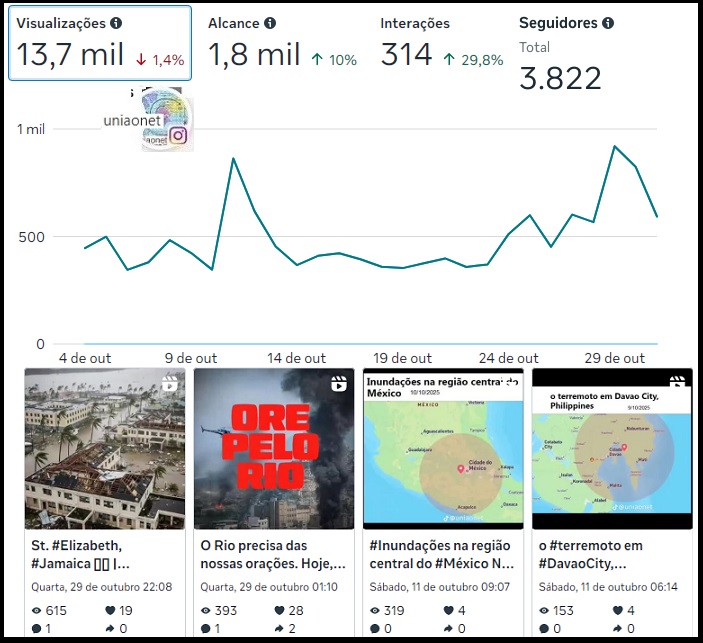Open the Davao City earthquake map thumbnail
Screen dimensions: 703x643
[x=611, y=449]
